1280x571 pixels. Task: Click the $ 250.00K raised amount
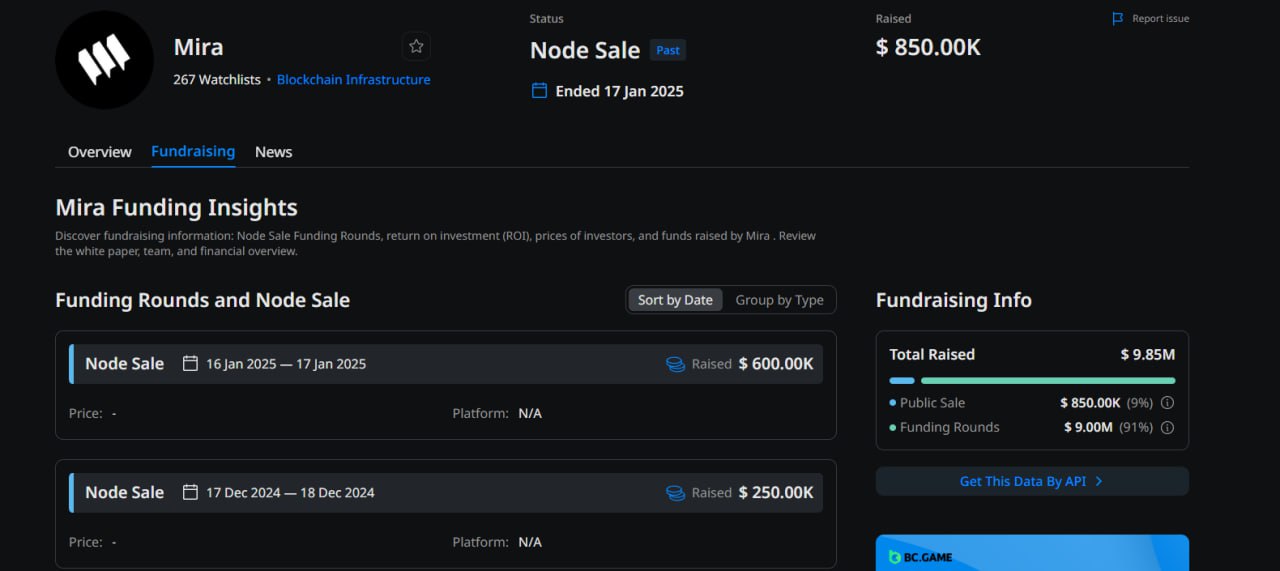point(776,493)
